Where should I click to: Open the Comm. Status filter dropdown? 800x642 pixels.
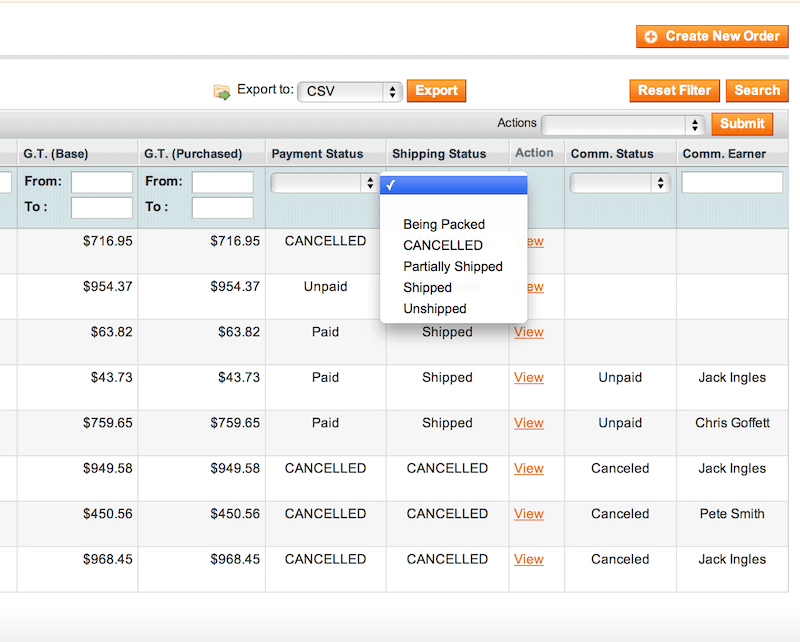click(x=619, y=183)
